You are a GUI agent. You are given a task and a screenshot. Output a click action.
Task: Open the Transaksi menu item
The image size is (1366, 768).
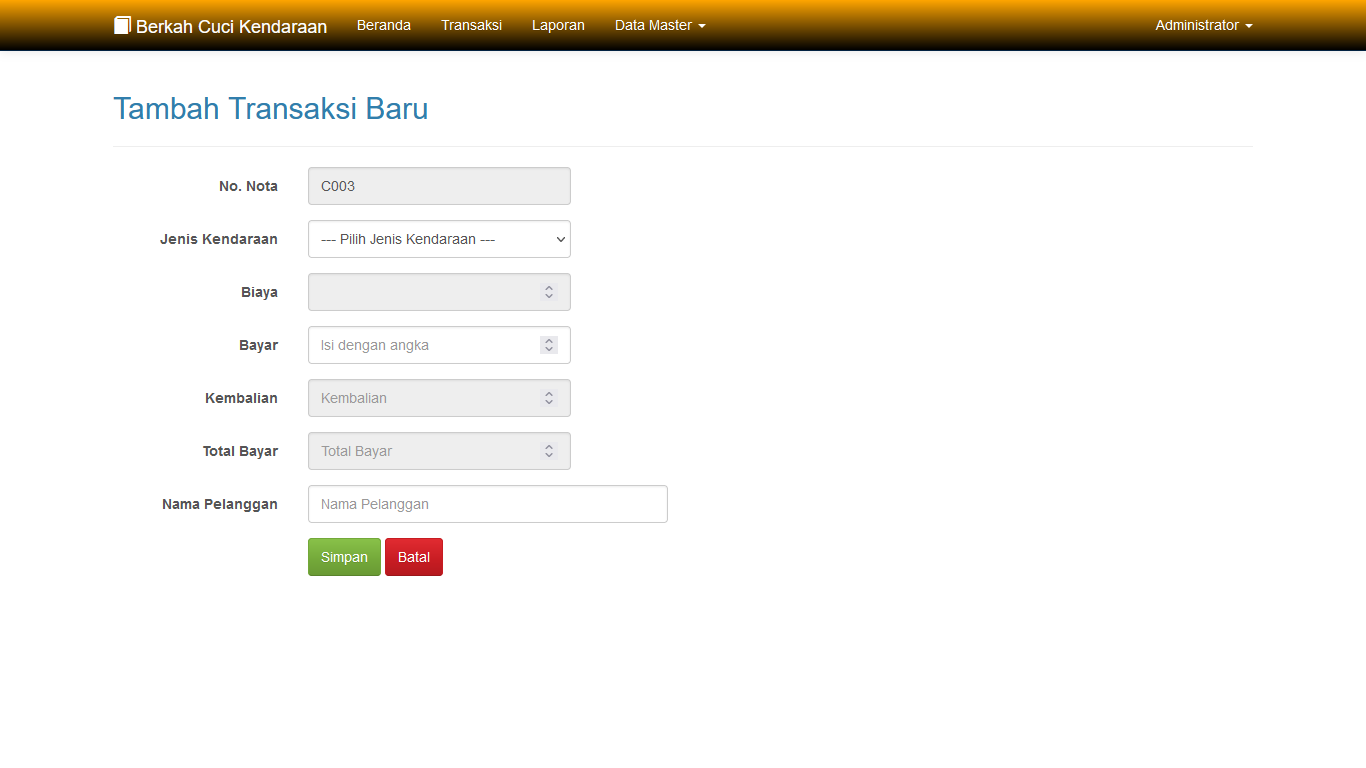472,25
